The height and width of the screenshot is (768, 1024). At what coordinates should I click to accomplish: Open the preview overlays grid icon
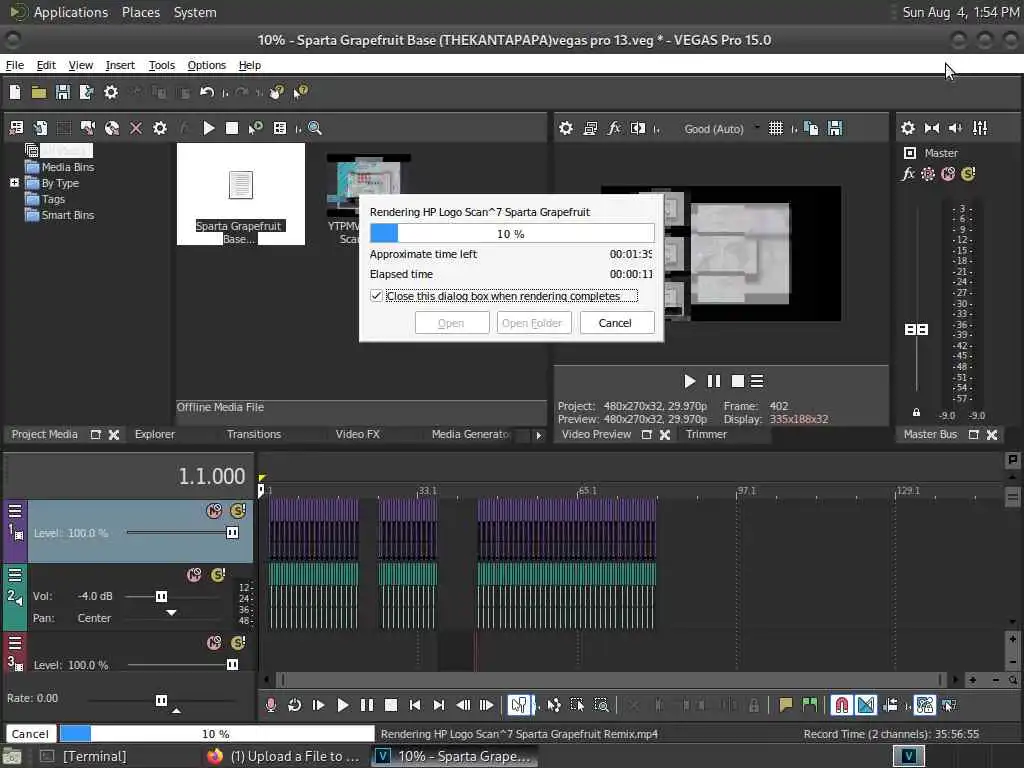pos(776,128)
